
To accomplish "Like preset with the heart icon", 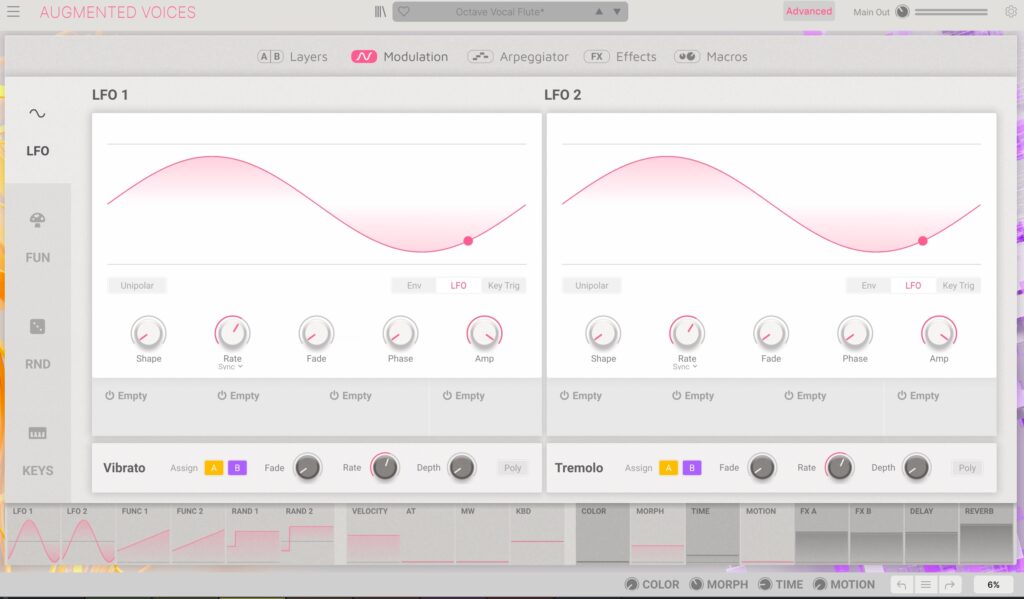I will 404,12.
